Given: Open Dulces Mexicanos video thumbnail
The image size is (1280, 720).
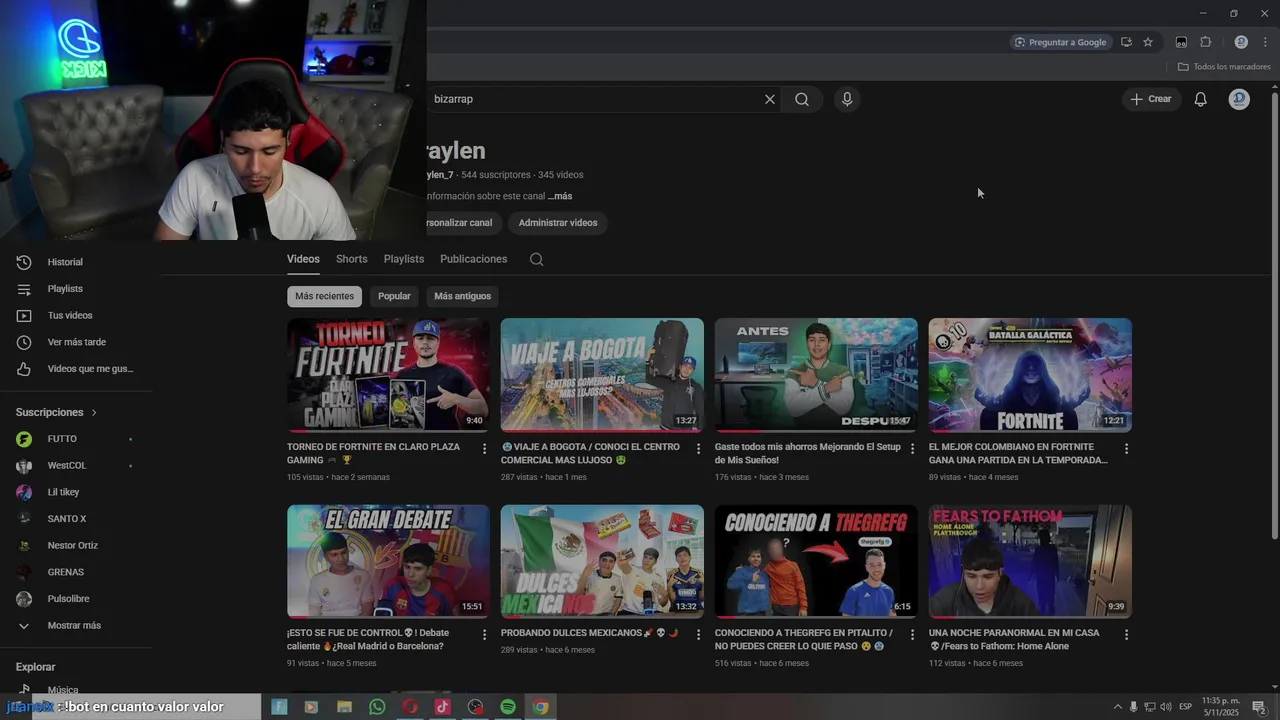Looking at the screenshot, I should coord(602,561).
